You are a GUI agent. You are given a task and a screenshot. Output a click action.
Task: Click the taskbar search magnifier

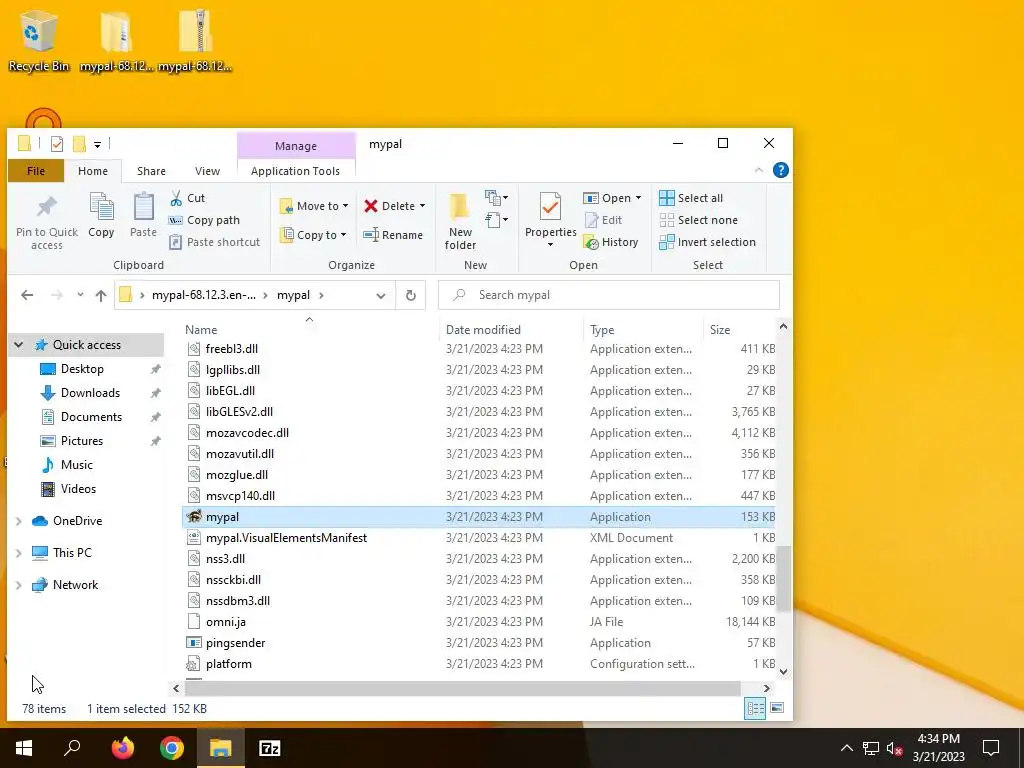click(x=72, y=747)
